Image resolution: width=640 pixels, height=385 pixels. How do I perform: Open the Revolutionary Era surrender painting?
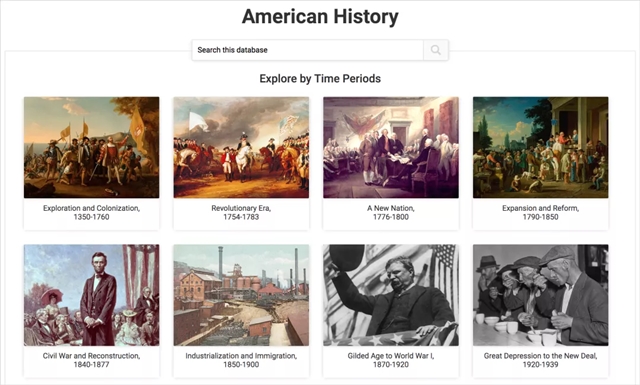pos(241,147)
